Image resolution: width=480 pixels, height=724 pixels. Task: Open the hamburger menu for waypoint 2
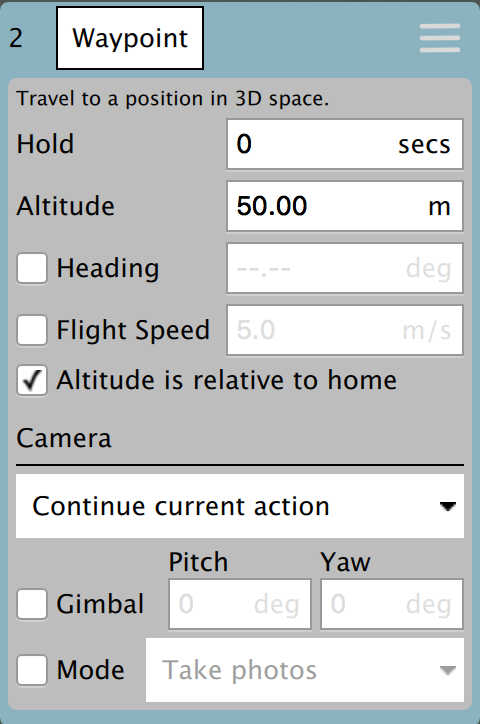pos(439,38)
